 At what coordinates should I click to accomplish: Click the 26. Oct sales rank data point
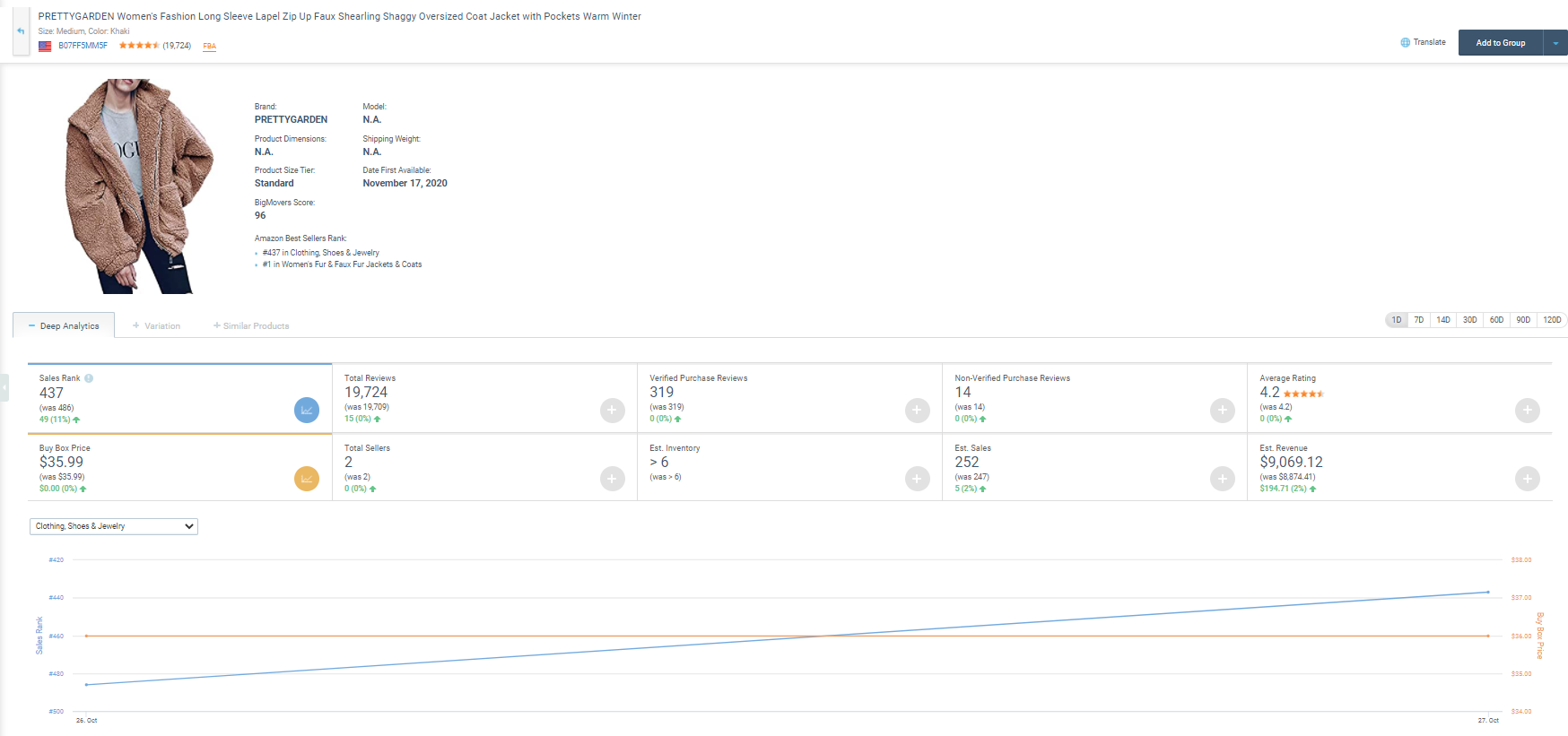[x=86, y=685]
